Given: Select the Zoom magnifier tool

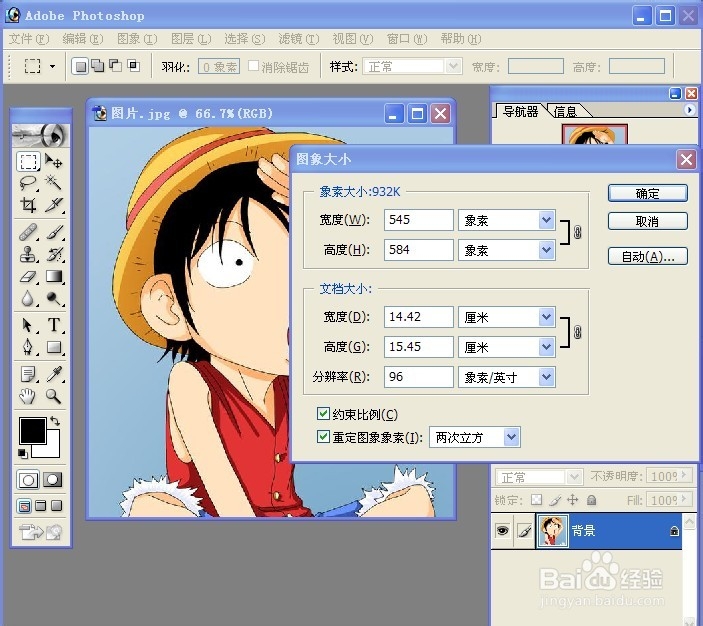Looking at the screenshot, I should coord(54,396).
